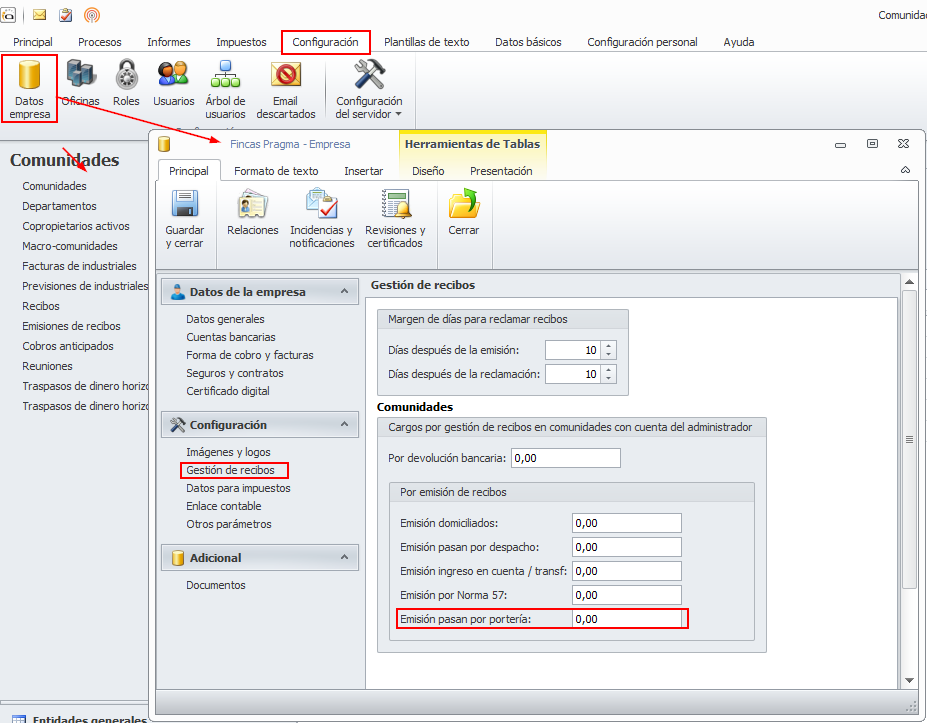Click Emisión pasan por portería field
The width and height of the screenshot is (927, 723).
(x=627, y=619)
